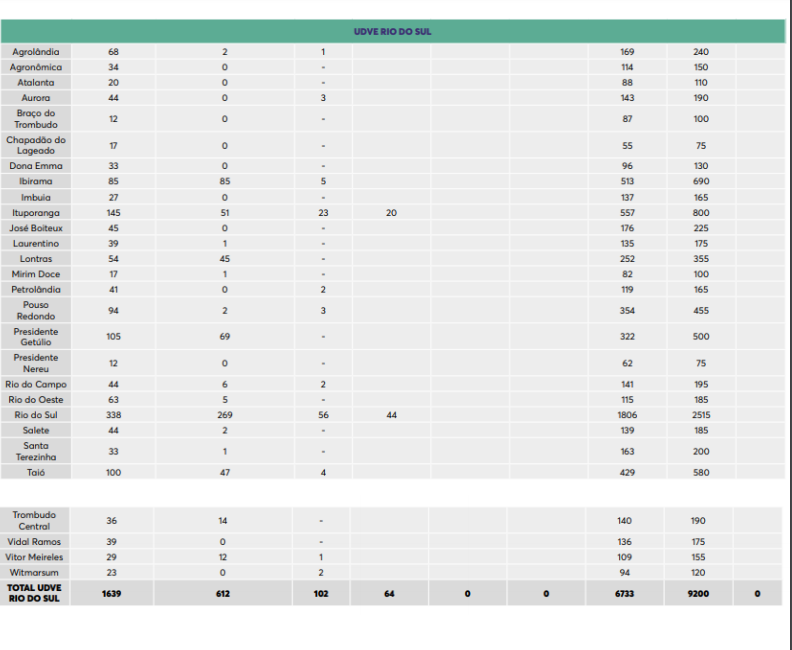This screenshot has width=792, height=650.
Task: Select the Agrolândia municipality name cell
Action: pyautogui.click(x=36, y=52)
